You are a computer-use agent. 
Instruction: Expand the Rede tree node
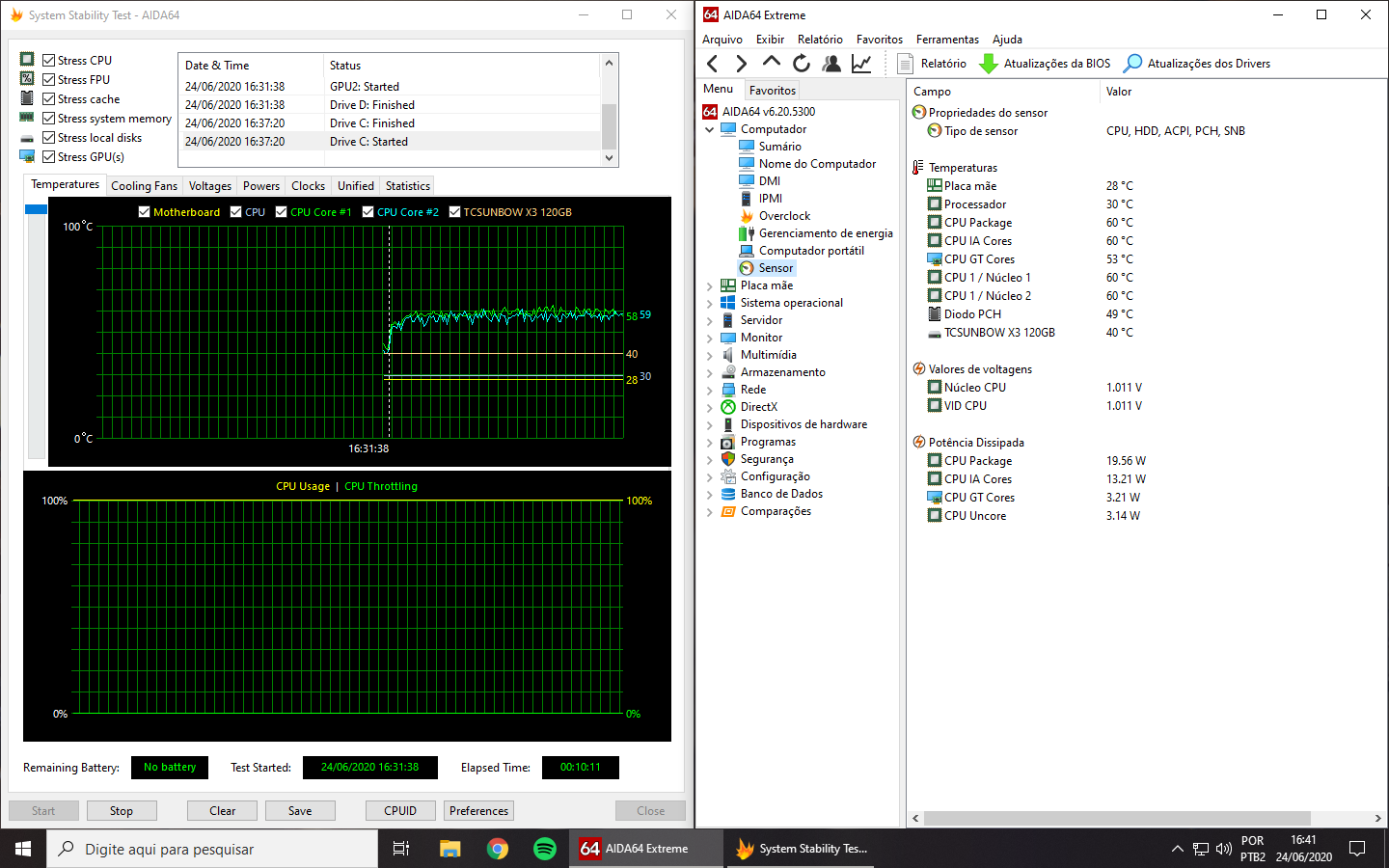710,390
